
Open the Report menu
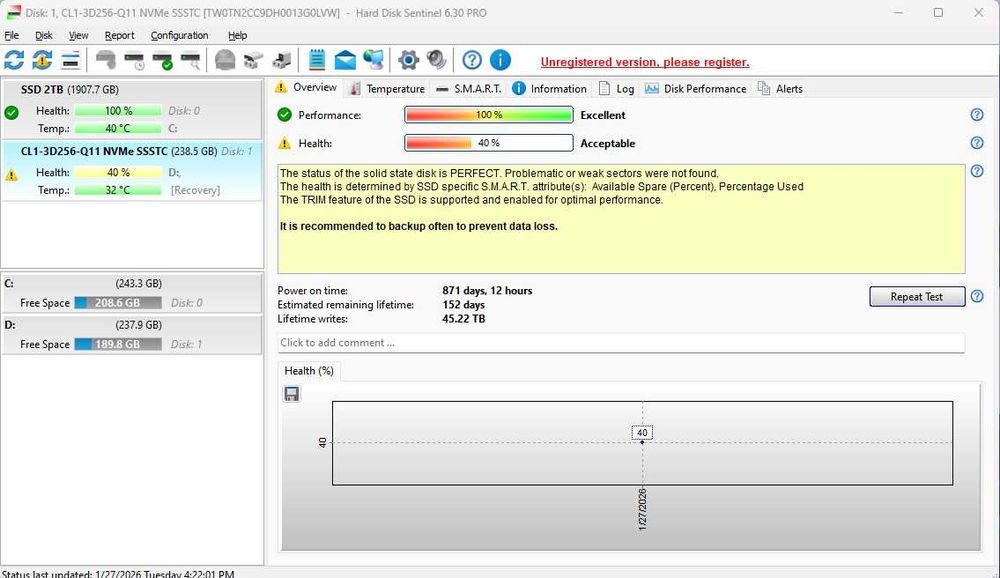(x=119, y=36)
